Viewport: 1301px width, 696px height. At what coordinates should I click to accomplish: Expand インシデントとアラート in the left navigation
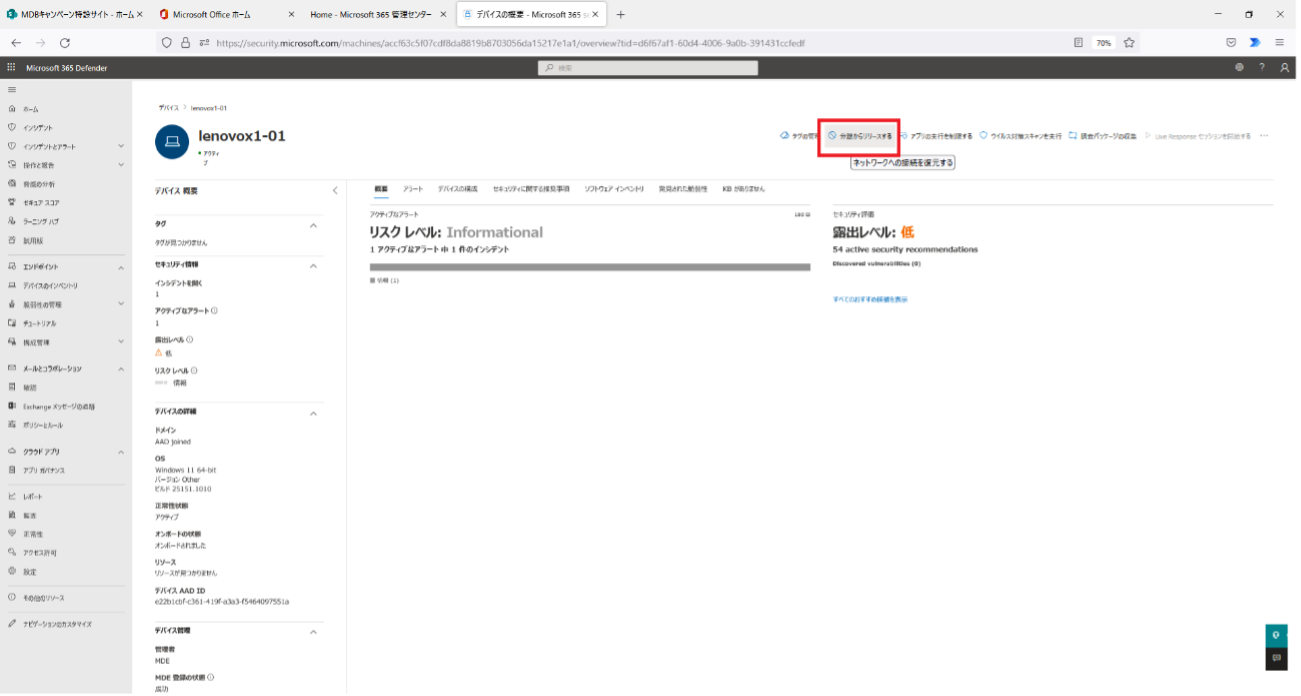[x=121, y=147]
